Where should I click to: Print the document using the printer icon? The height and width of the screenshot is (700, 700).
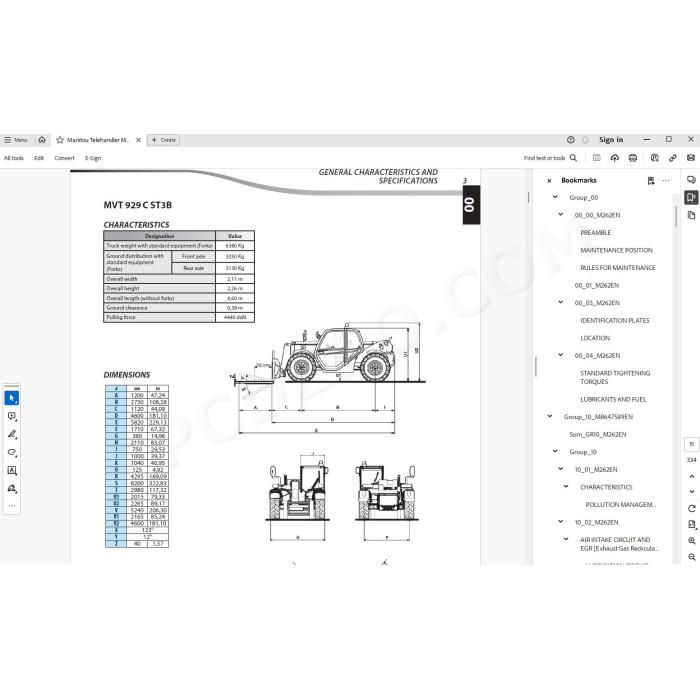(633, 158)
